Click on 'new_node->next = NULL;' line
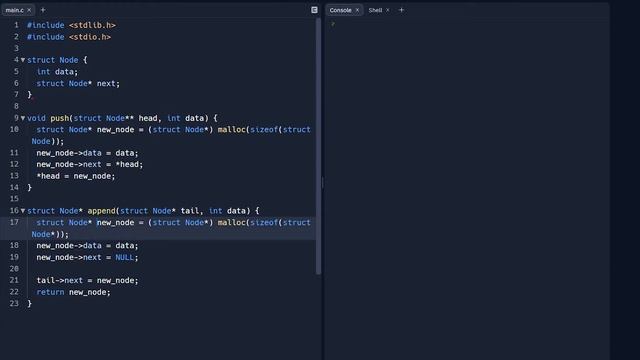Viewport: 640px width, 360px height. click(87, 258)
